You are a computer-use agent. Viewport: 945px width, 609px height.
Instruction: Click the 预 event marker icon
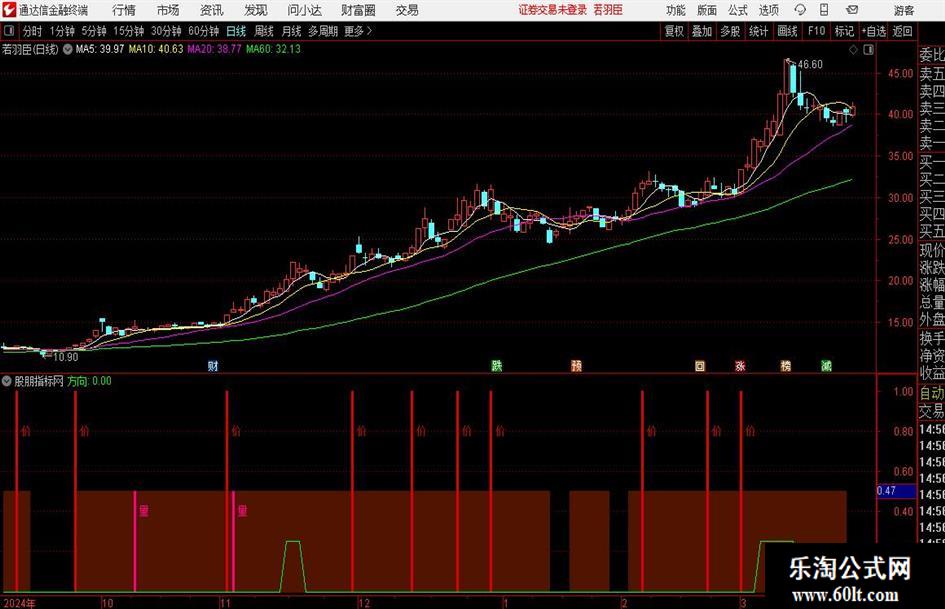pyautogui.click(x=577, y=366)
